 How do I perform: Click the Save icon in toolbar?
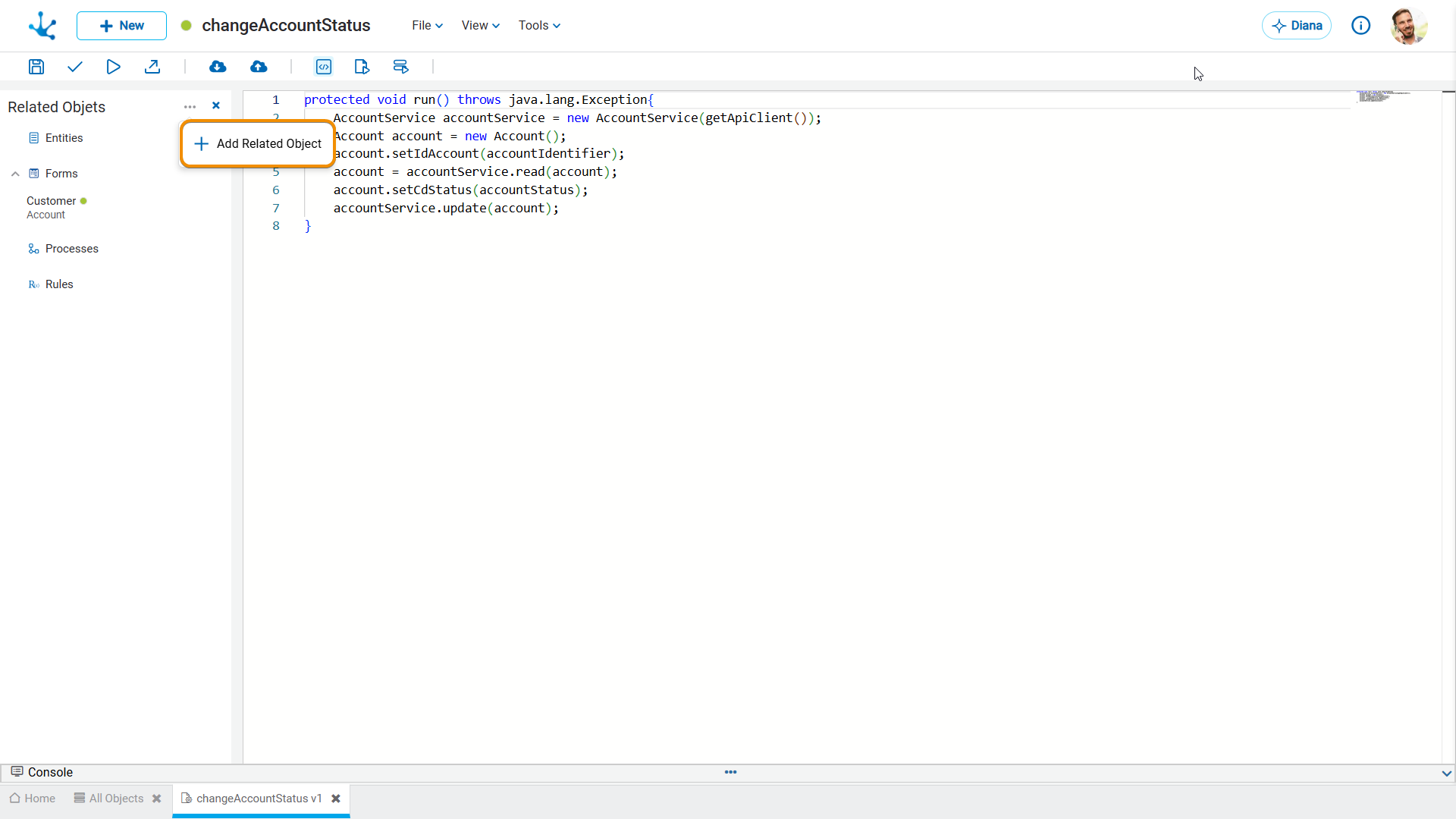pos(36,67)
